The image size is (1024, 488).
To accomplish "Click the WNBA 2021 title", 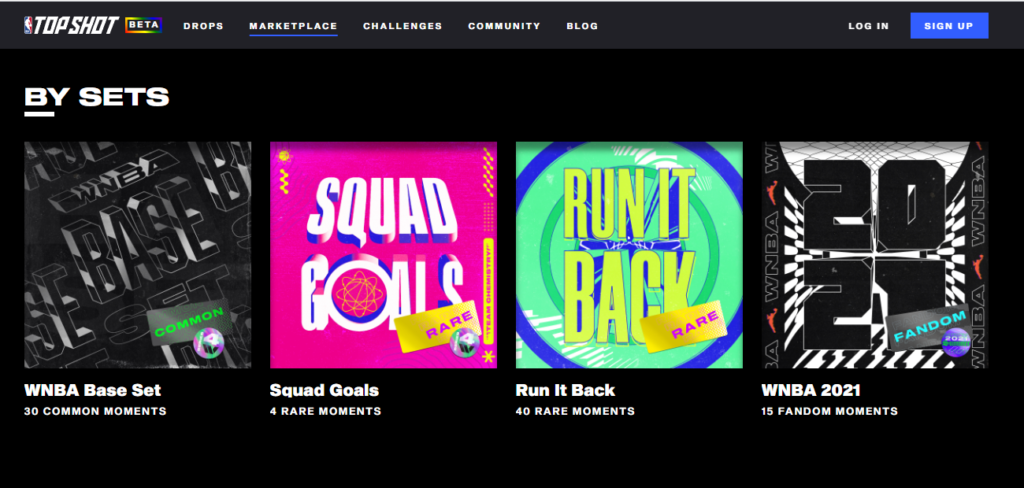I will pos(811,391).
